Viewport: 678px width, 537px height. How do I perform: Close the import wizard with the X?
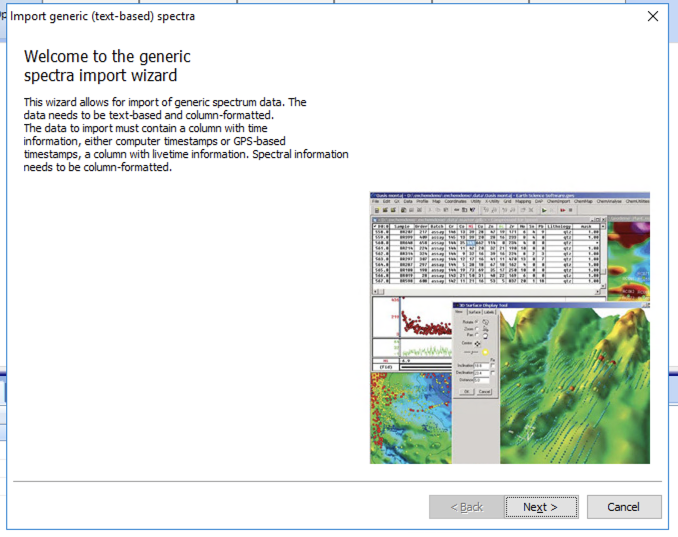click(x=653, y=16)
